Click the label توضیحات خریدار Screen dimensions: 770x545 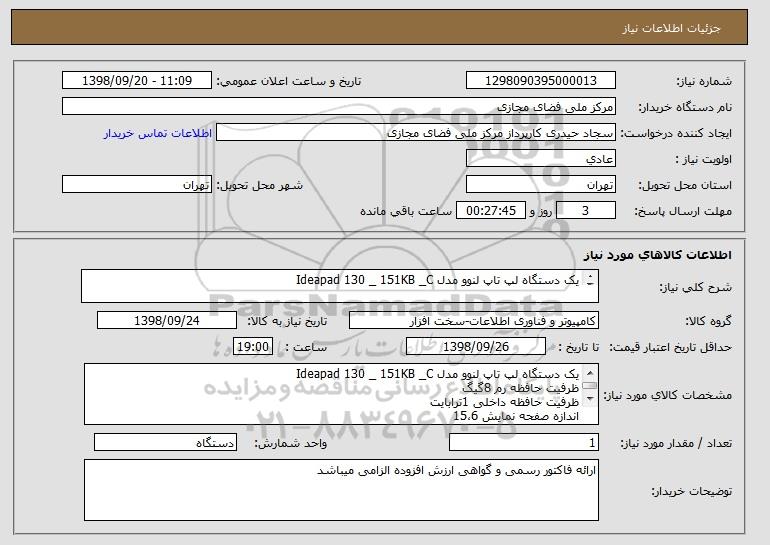(x=691, y=491)
